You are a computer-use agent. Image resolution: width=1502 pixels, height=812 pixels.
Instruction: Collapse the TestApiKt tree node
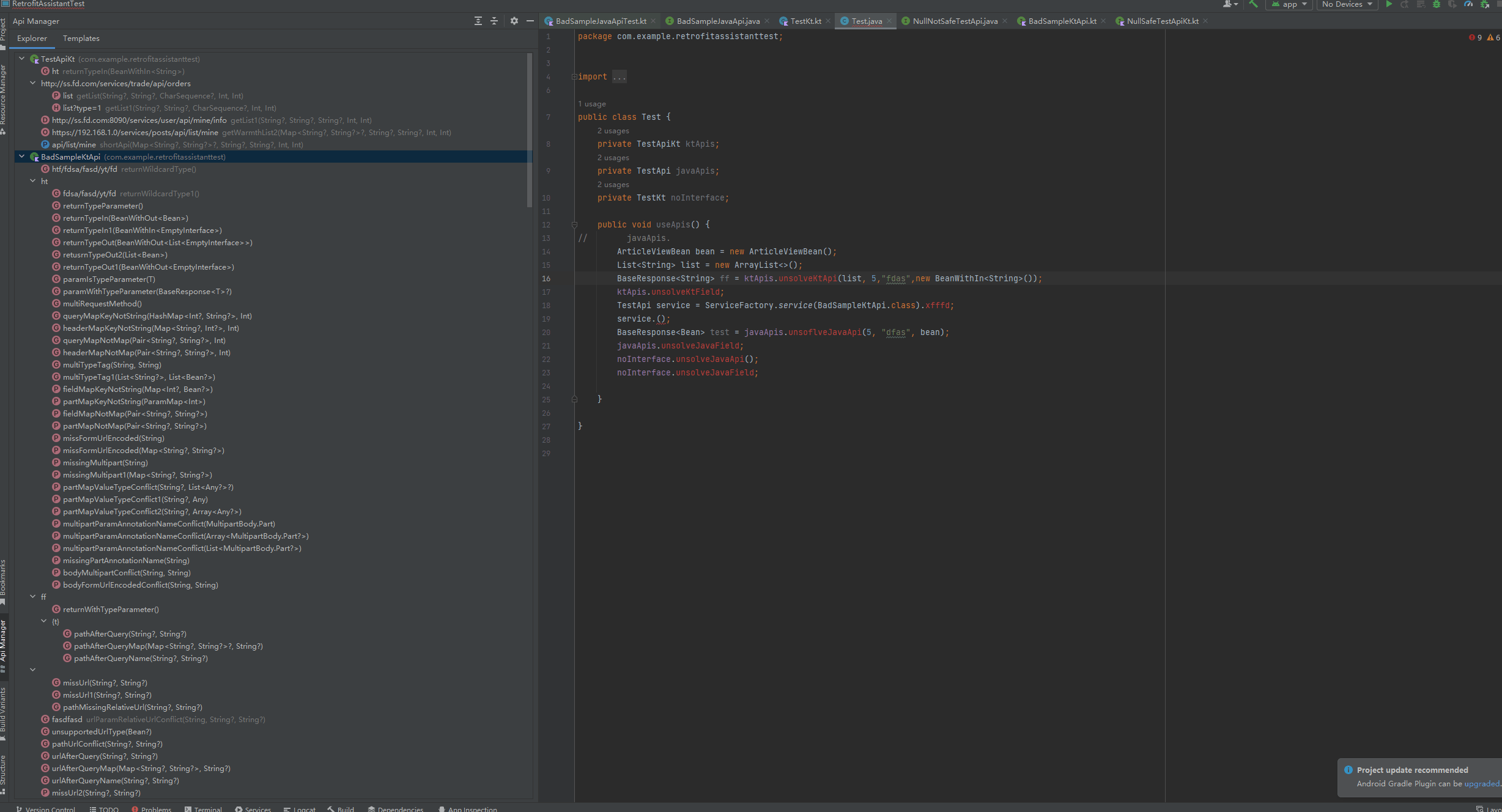tap(22, 59)
